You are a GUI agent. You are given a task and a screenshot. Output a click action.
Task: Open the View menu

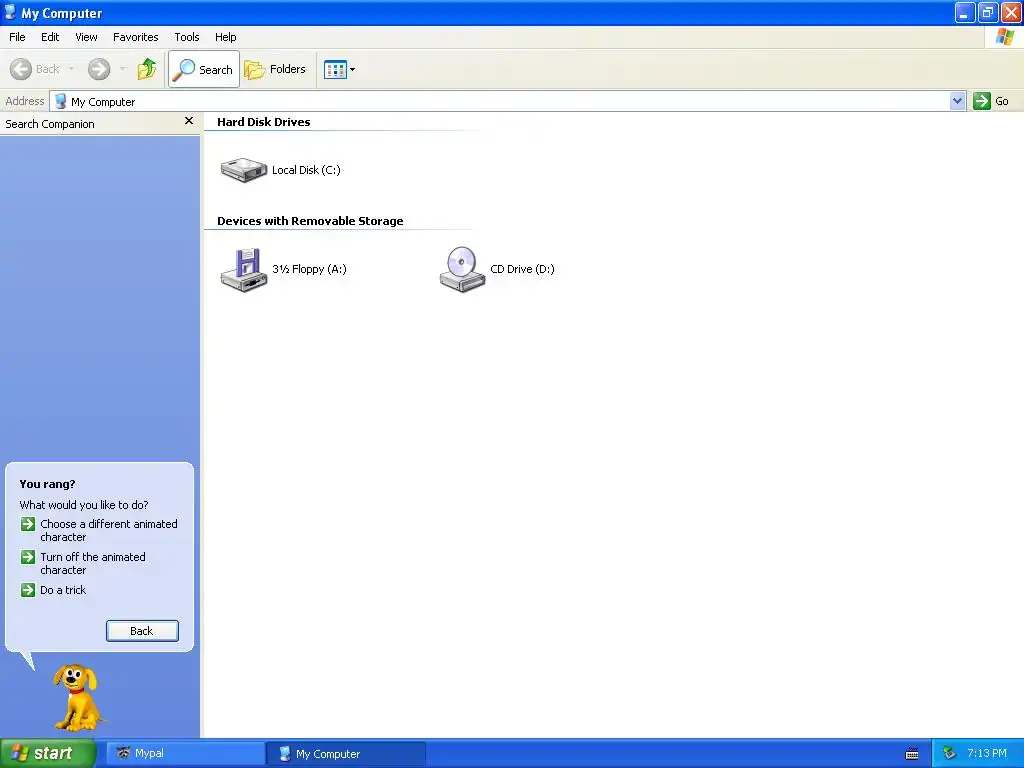tap(86, 37)
